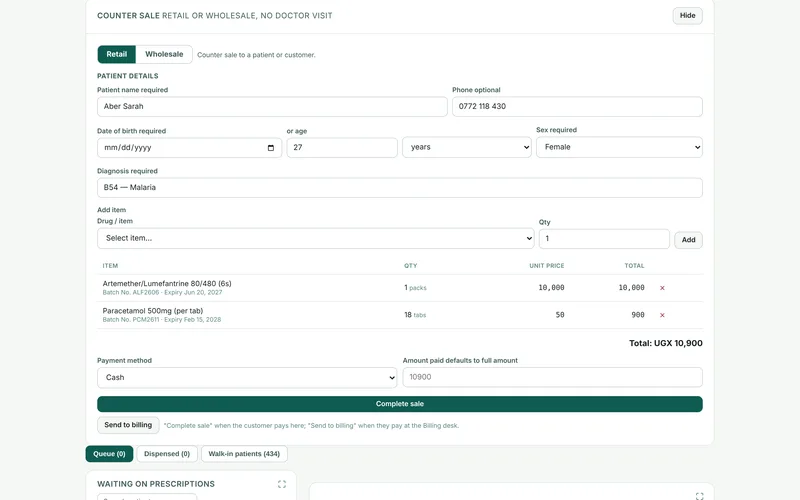Open the Payment method dropdown showing Cash
The height and width of the screenshot is (500, 800).
247,378
